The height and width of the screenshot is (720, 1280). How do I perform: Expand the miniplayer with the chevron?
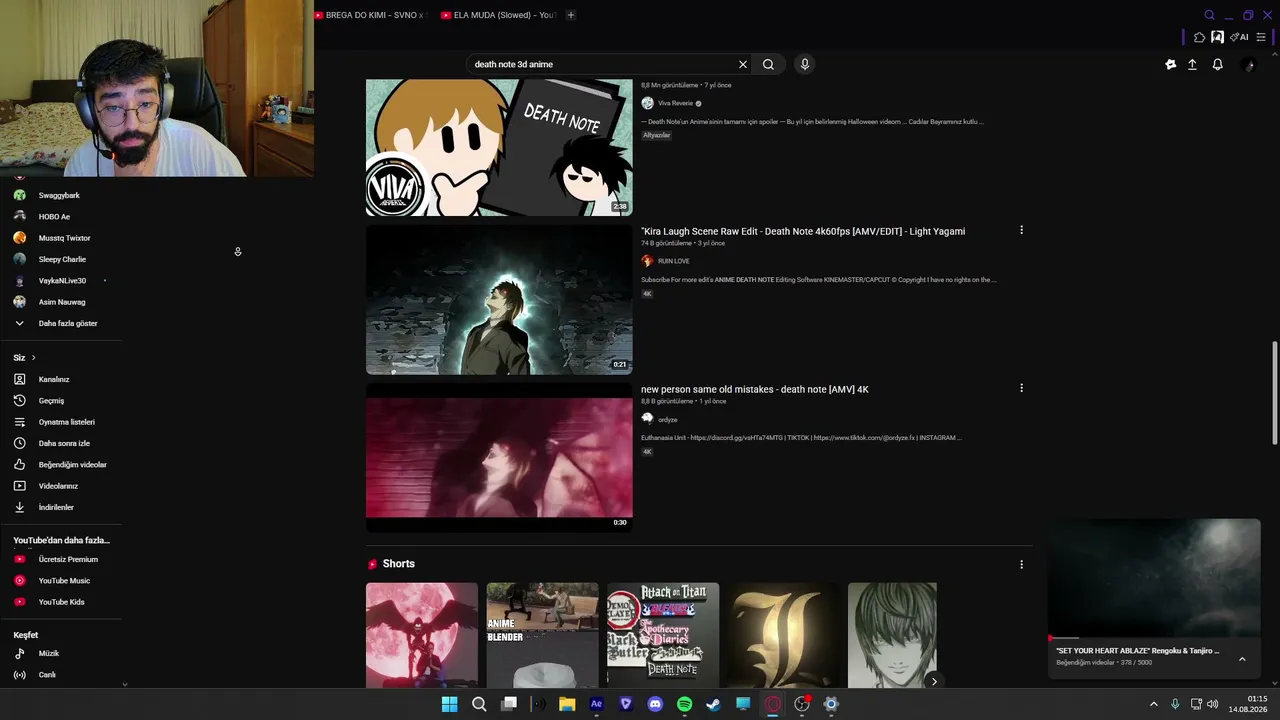coord(1242,659)
